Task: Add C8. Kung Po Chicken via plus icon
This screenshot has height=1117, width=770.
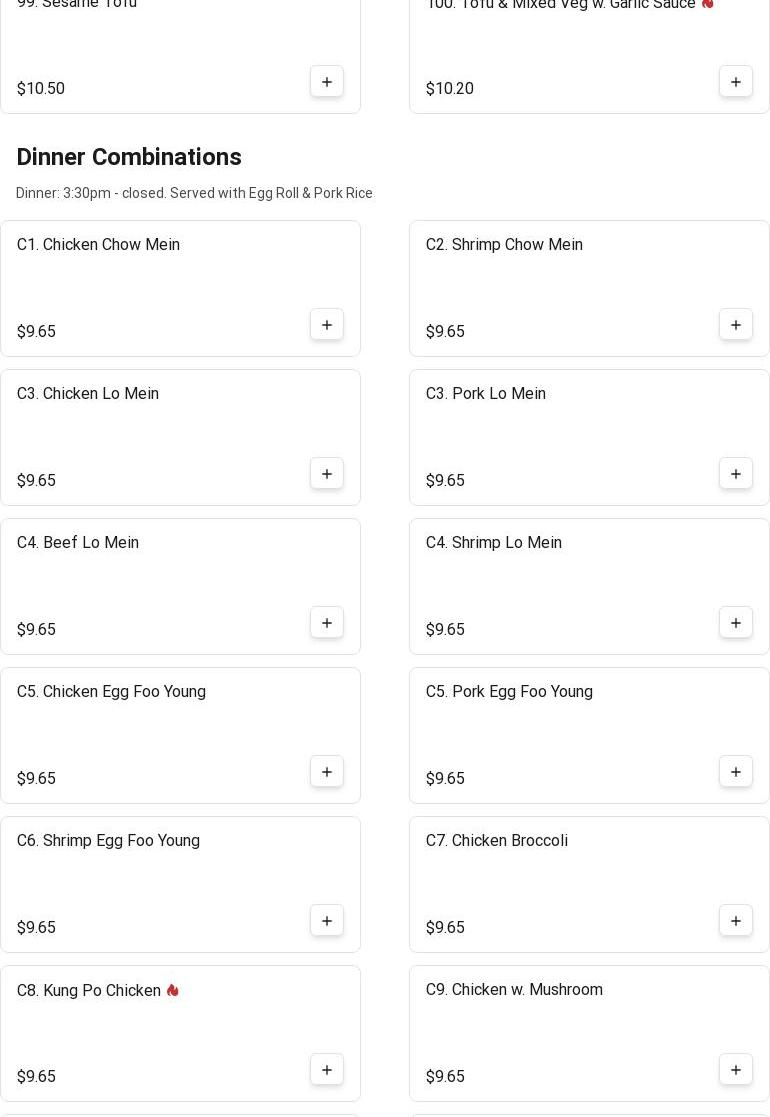Action: point(327,1070)
